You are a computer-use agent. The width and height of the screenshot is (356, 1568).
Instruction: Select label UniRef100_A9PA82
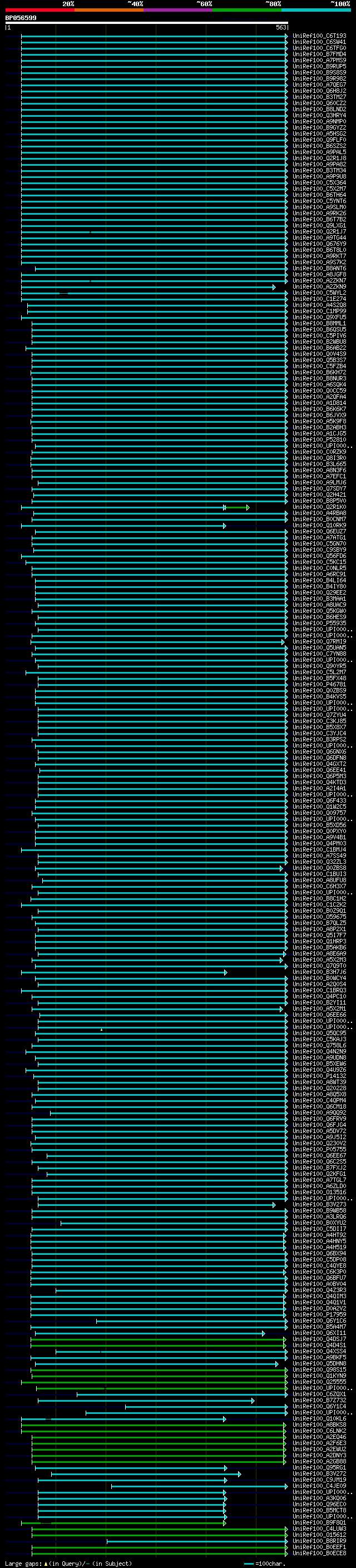coord(319,164)
